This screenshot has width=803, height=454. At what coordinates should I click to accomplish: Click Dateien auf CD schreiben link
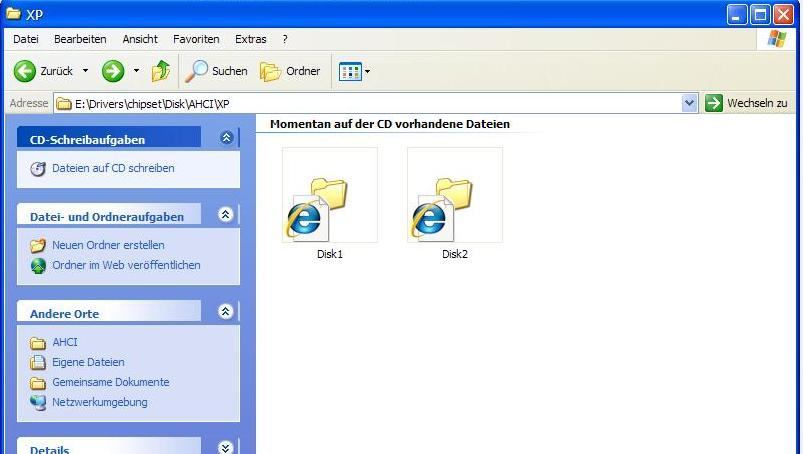point(113,168)
